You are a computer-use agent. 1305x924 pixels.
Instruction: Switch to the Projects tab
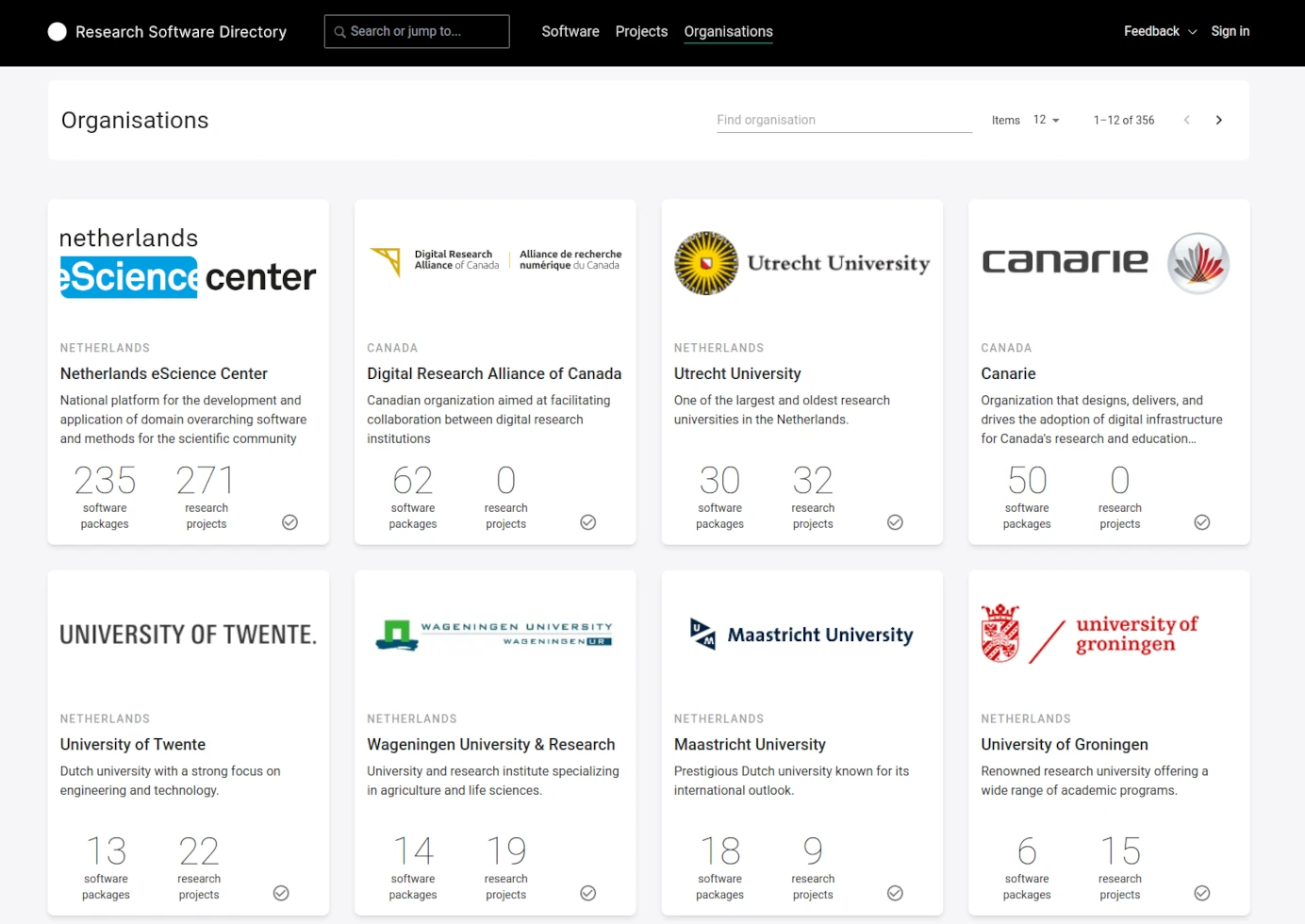[641, 32]
